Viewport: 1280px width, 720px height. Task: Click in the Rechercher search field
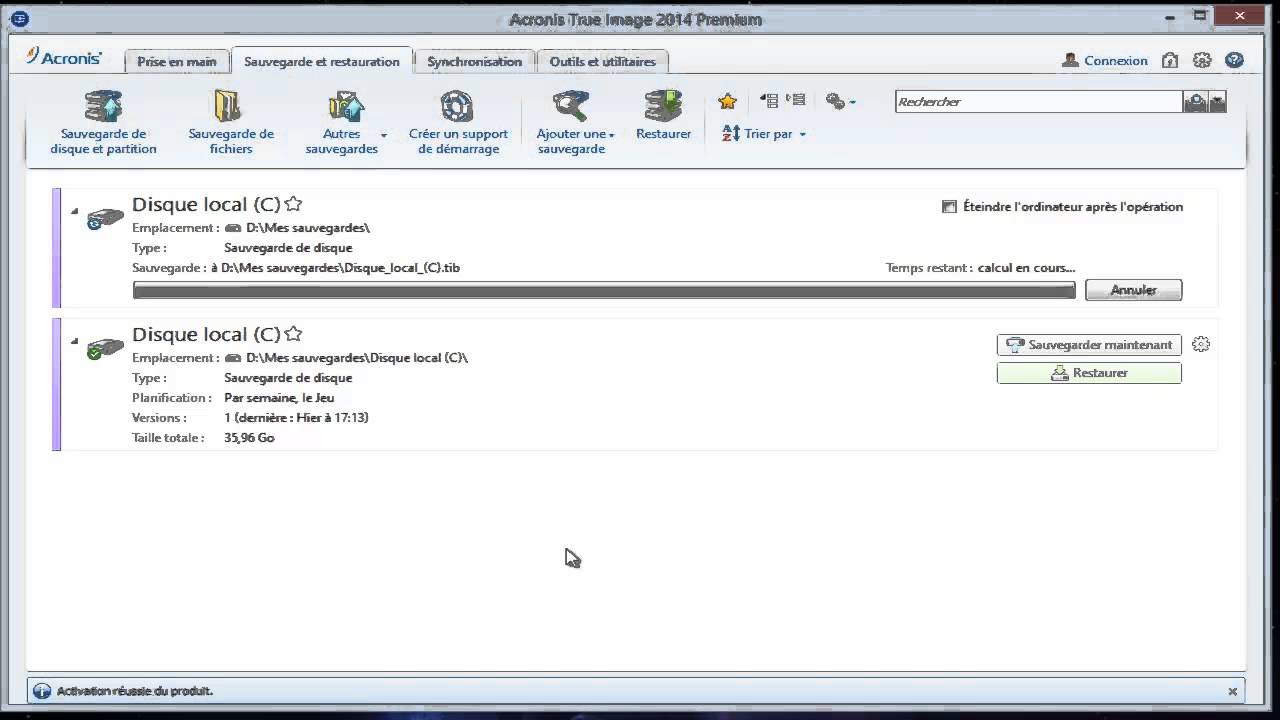point(1038,102)
